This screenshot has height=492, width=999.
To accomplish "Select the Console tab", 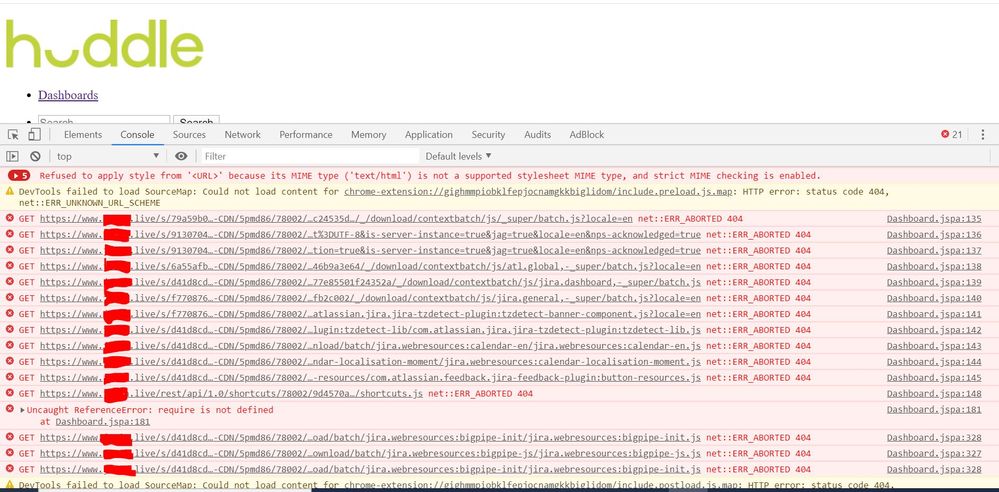I will click(138, 134).
